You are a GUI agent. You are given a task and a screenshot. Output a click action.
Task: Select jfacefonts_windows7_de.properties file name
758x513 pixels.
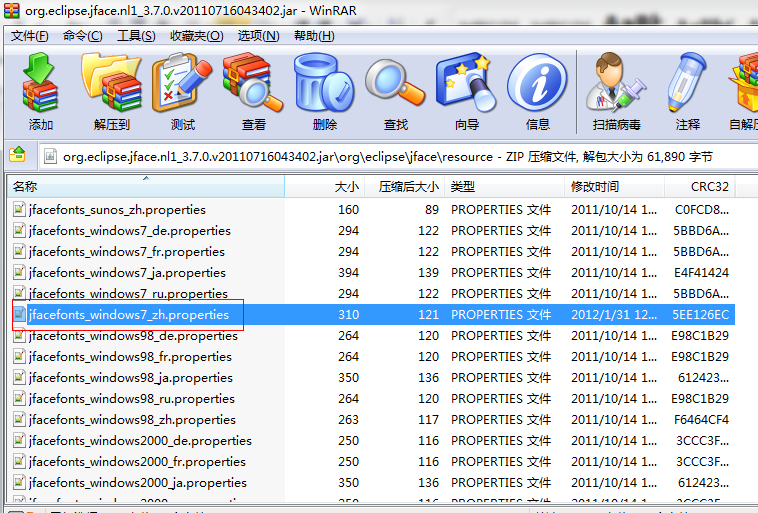(130, 230)
